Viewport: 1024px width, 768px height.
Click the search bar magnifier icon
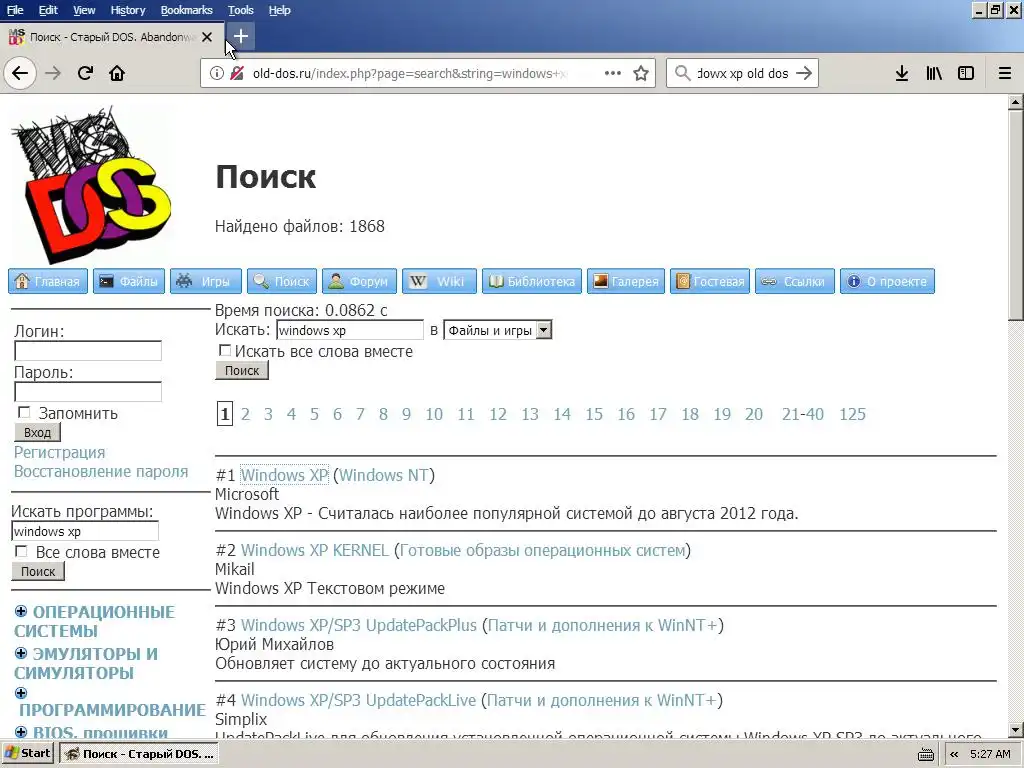682,73
